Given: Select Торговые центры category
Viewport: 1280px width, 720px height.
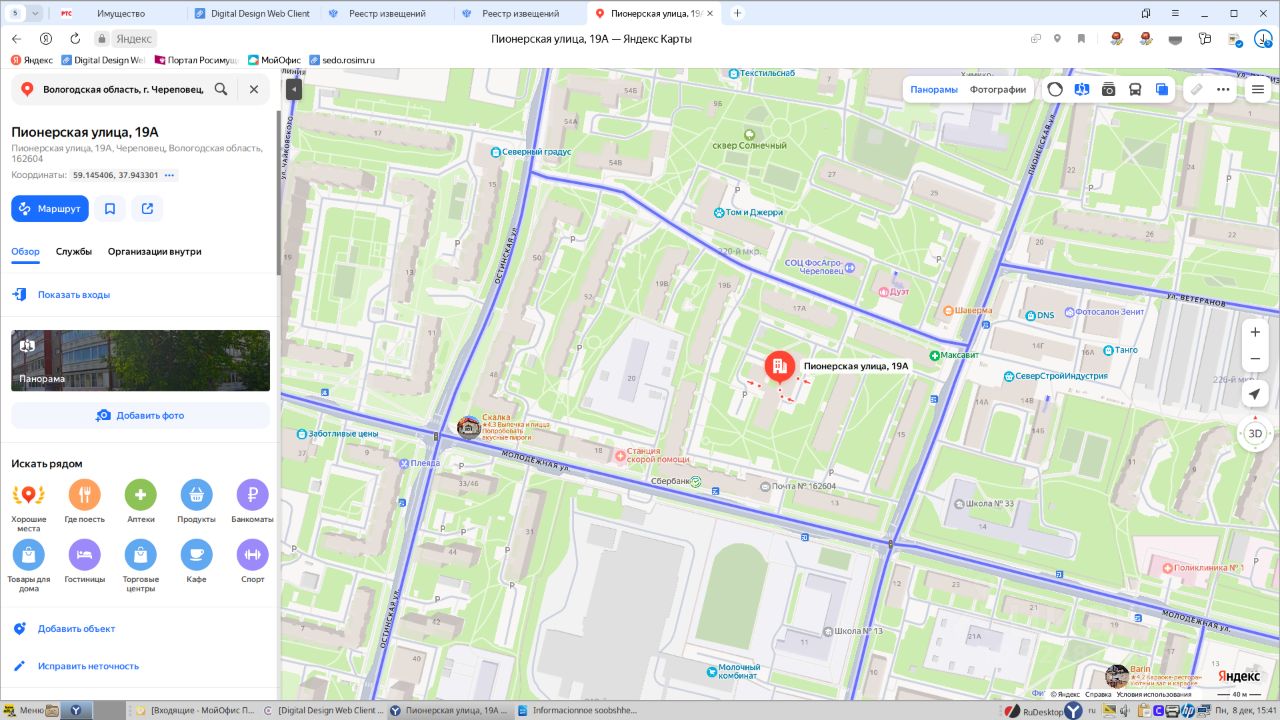Looking at the screenshot, I should tap(140, 566).
